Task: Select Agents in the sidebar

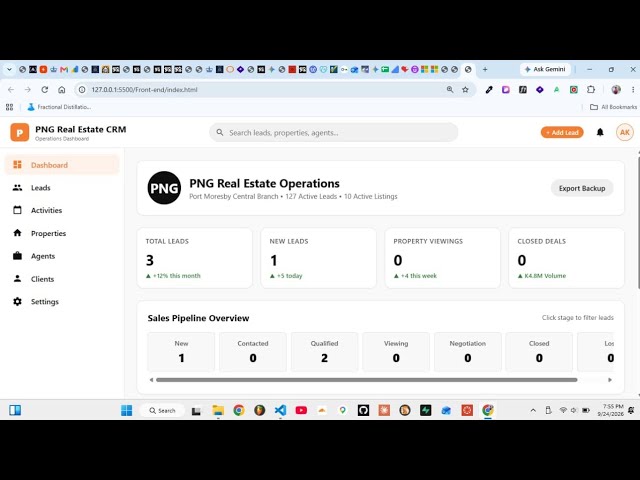Action: tap(62, 256)
